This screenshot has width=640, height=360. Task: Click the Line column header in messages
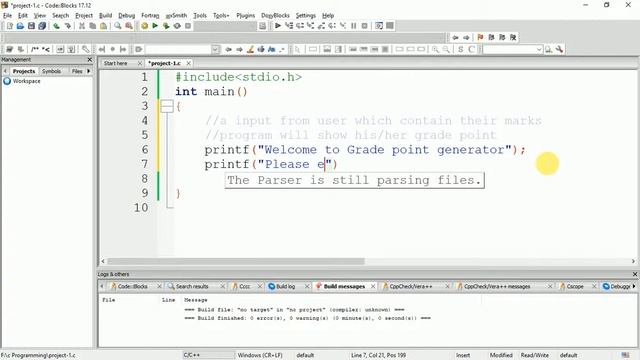168,300
